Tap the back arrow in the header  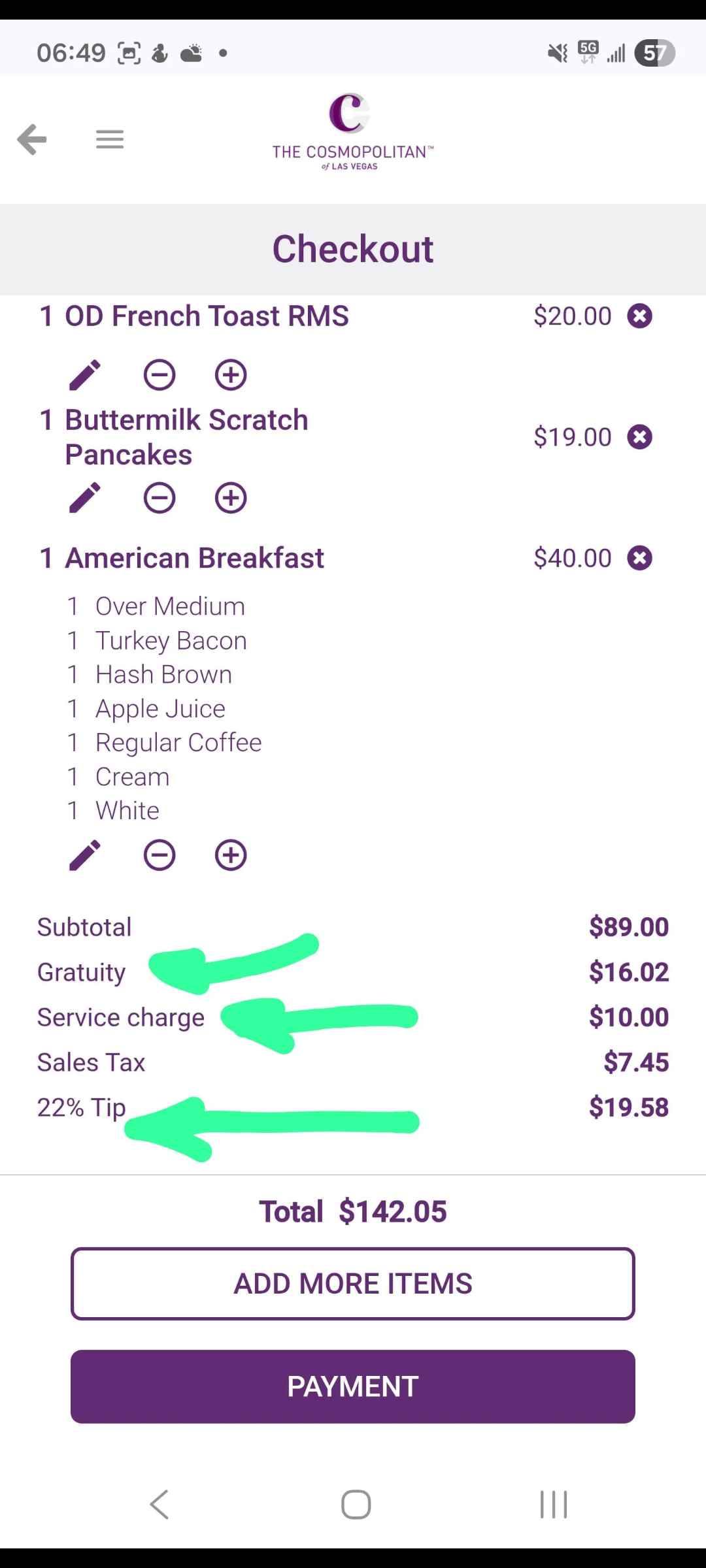[32, 139]
